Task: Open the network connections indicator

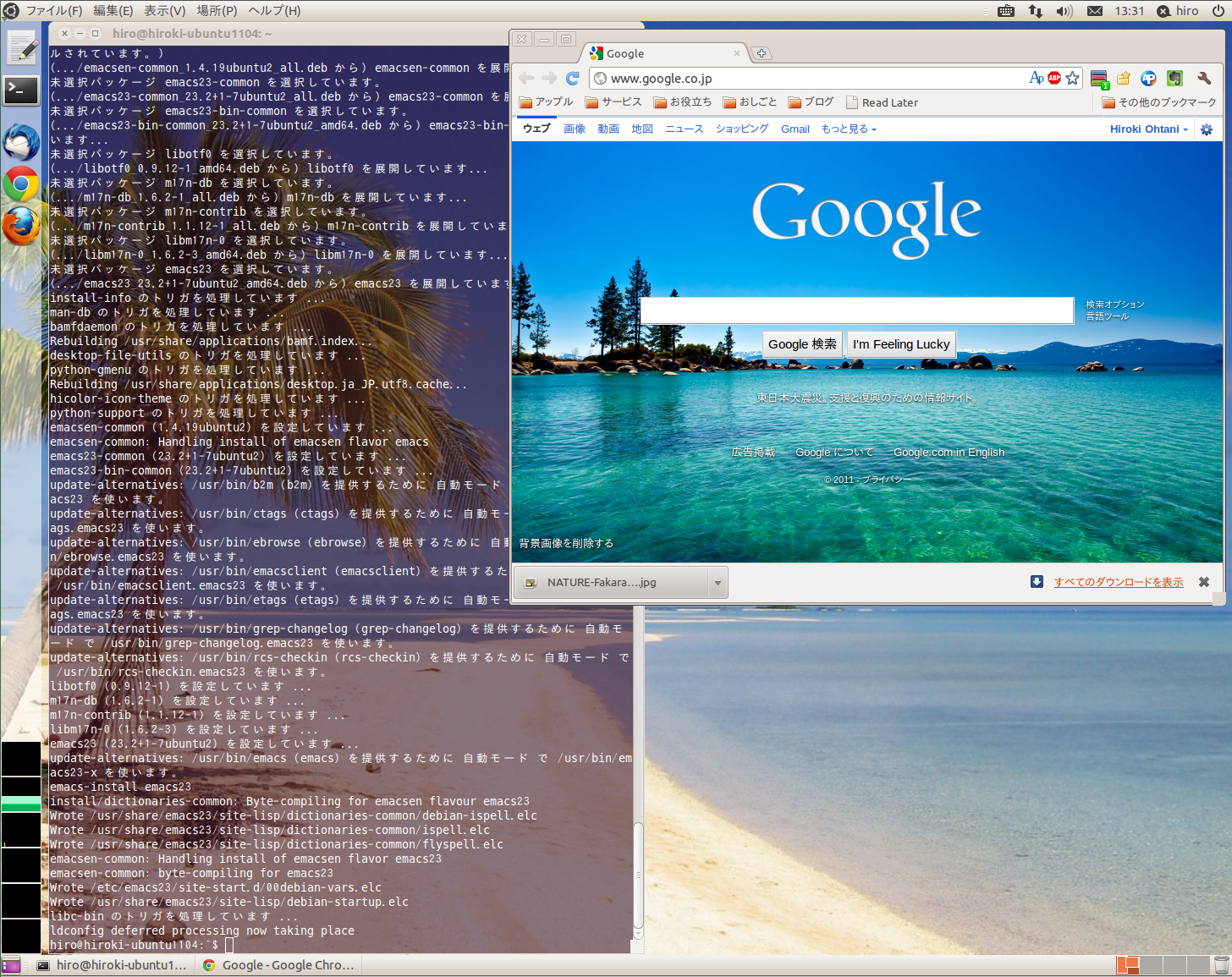Action: tap(1036, 11)
